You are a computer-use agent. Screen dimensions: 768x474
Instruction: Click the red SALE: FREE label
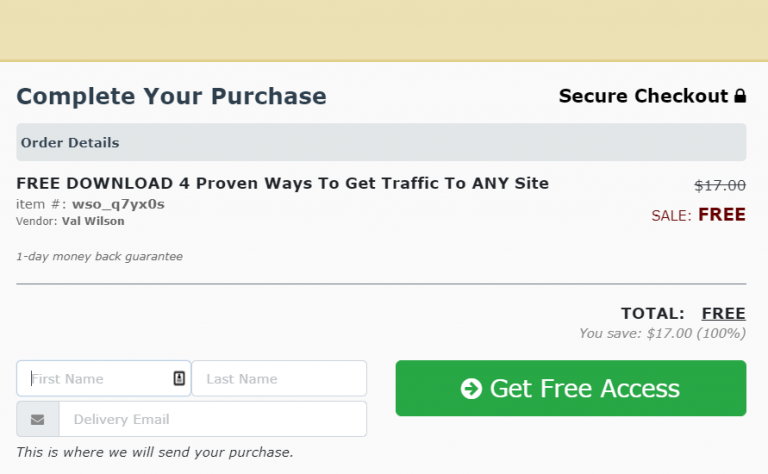tap(698, 214)
